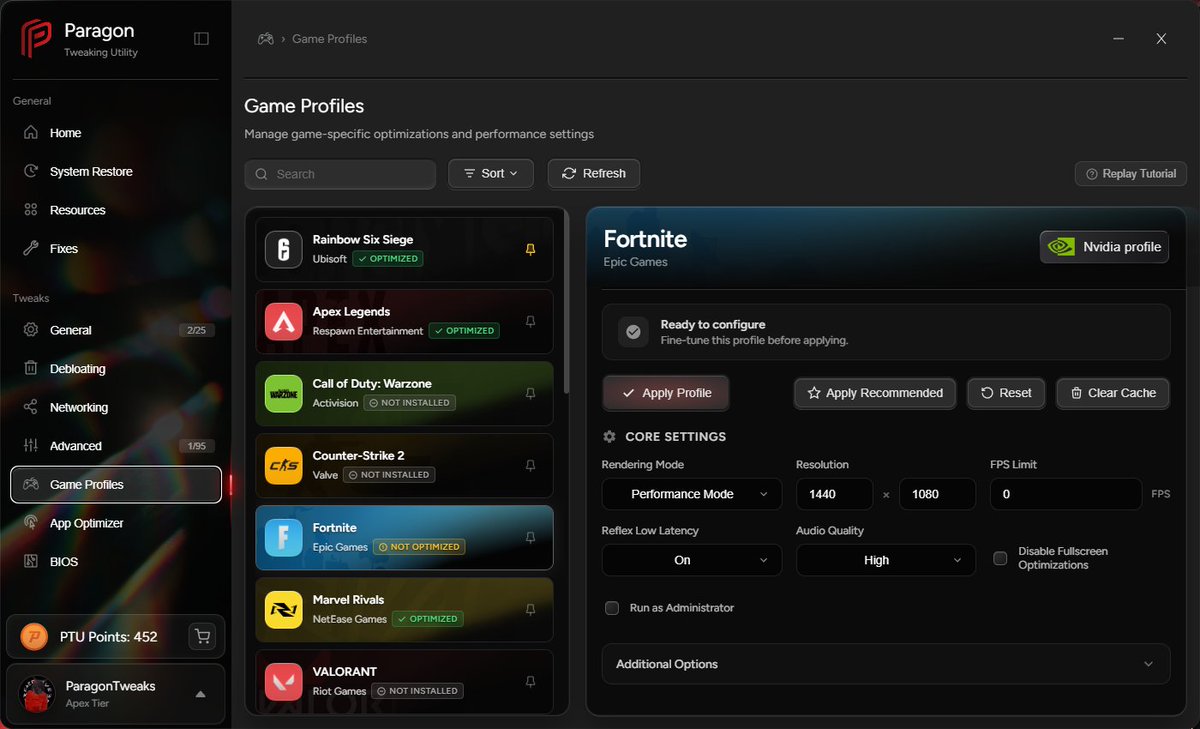Go to Home in the sidebar

(116, 133)
